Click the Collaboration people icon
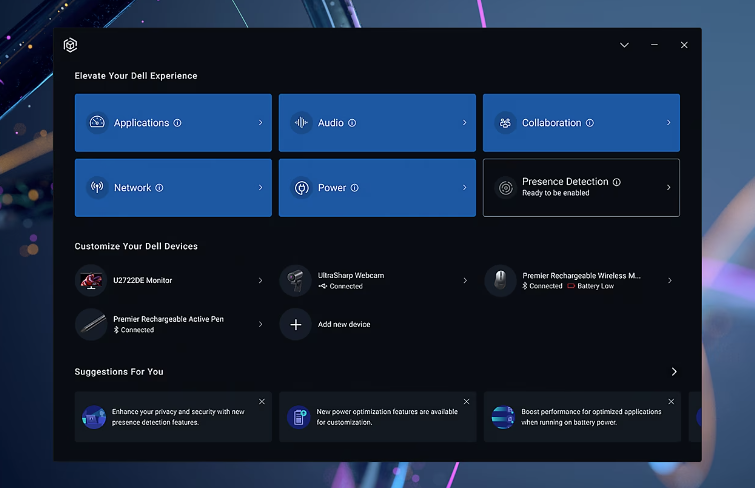 tap(506, 123)
